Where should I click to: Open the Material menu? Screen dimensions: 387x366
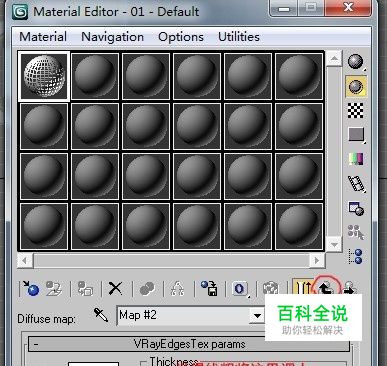(43, 37)
